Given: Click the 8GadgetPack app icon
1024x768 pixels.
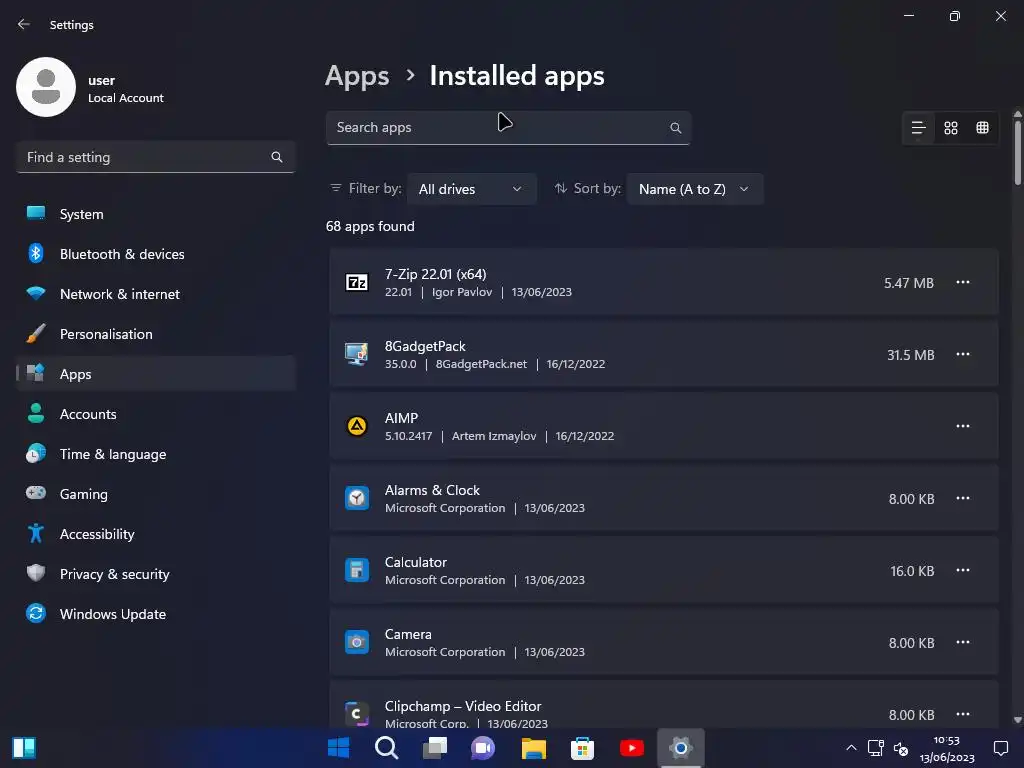Looking at the screenshot, I should [357, 355].
